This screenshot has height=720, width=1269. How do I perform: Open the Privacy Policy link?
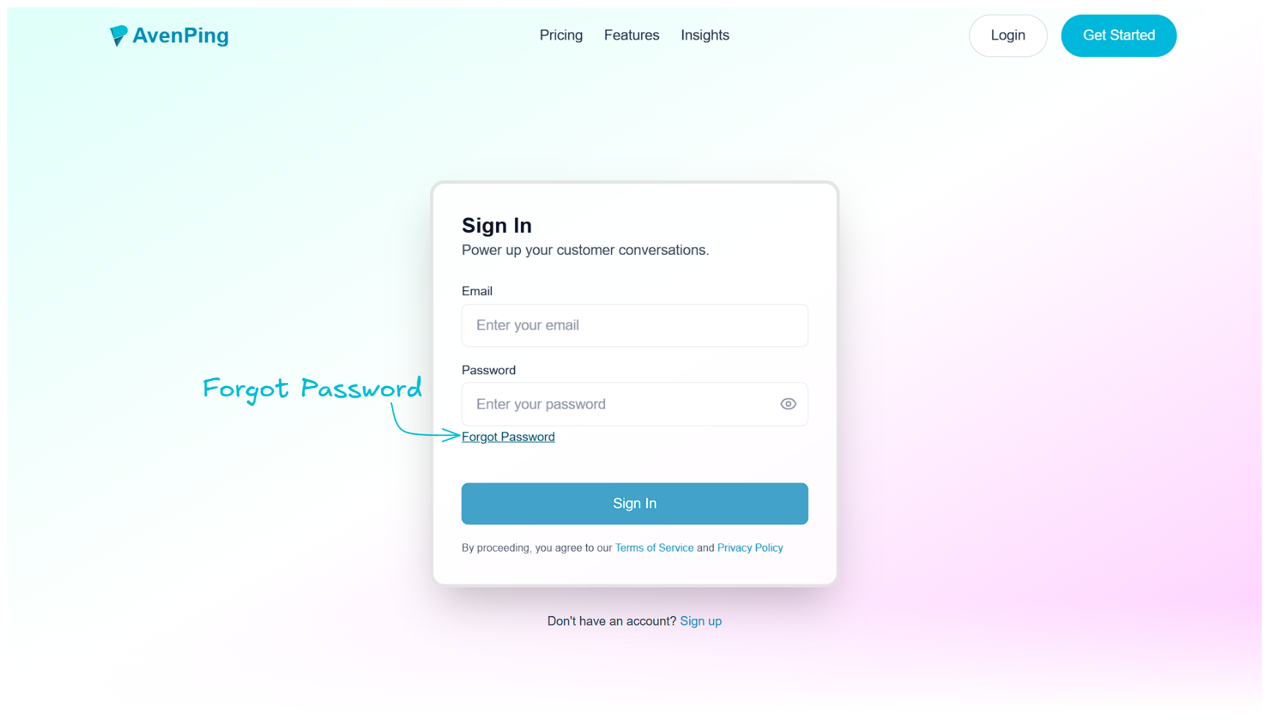750,547
